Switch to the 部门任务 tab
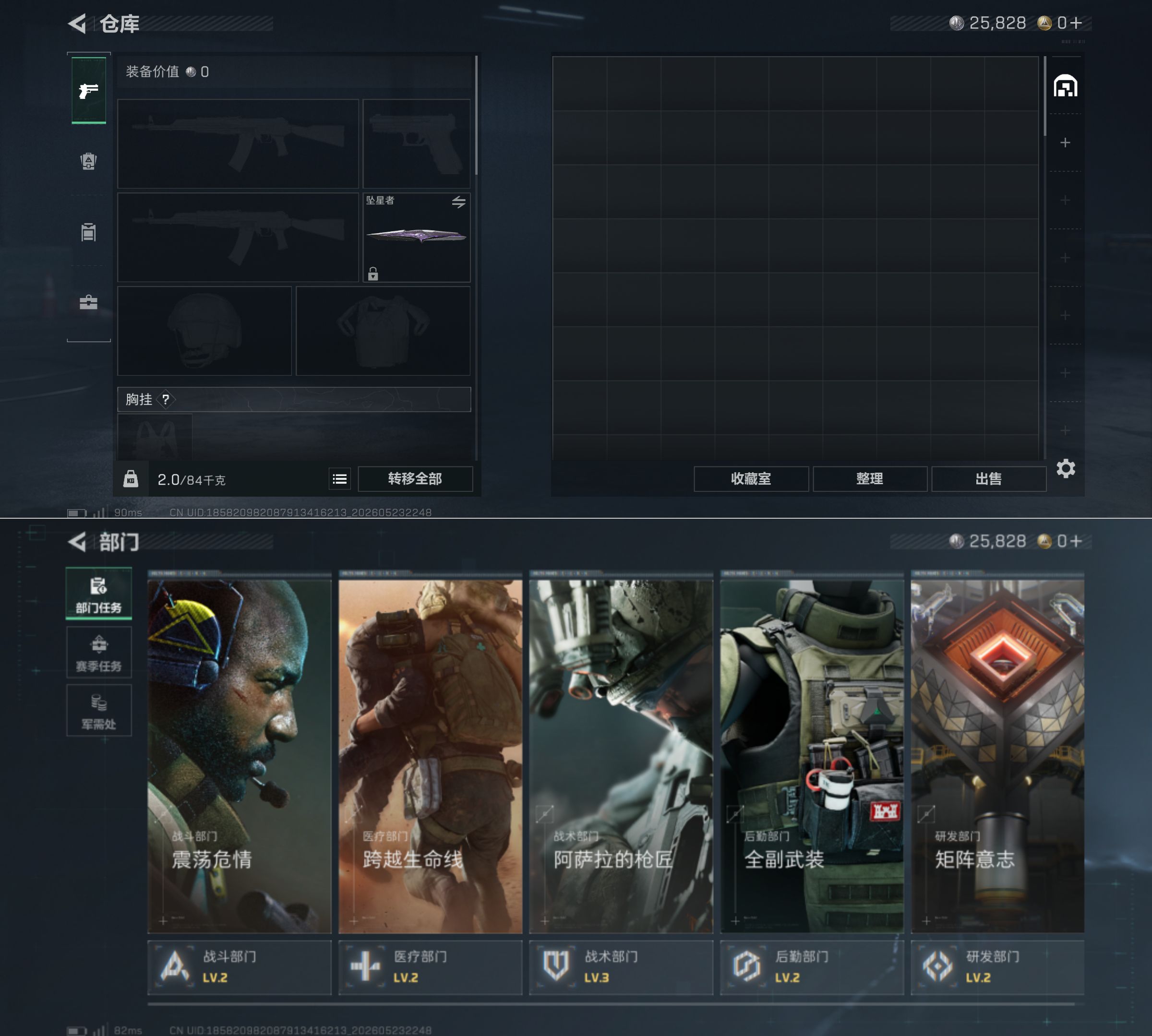 [99, 593]
